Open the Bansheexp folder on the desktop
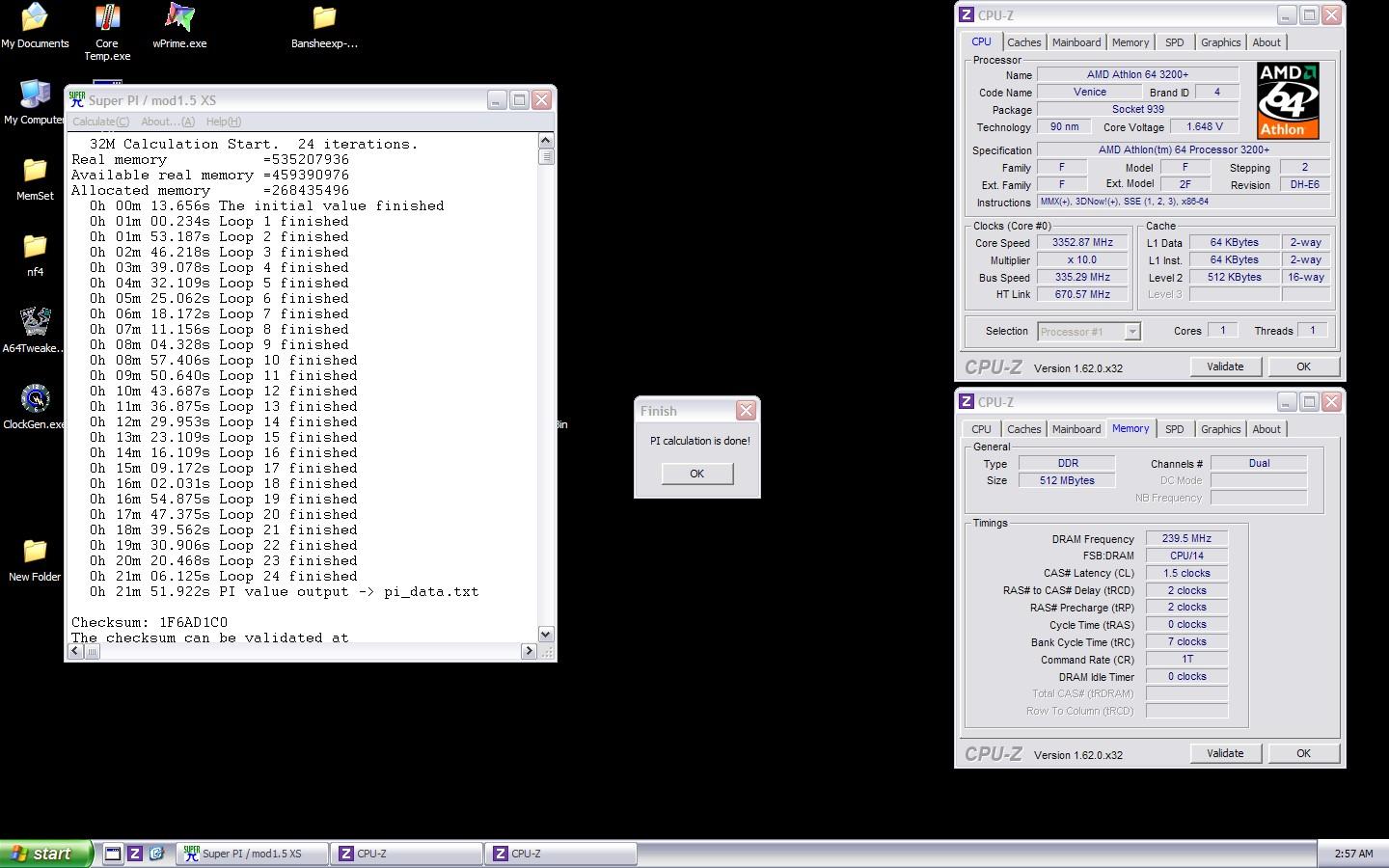The image size is (1389, 868). click(x=324, y=26)
